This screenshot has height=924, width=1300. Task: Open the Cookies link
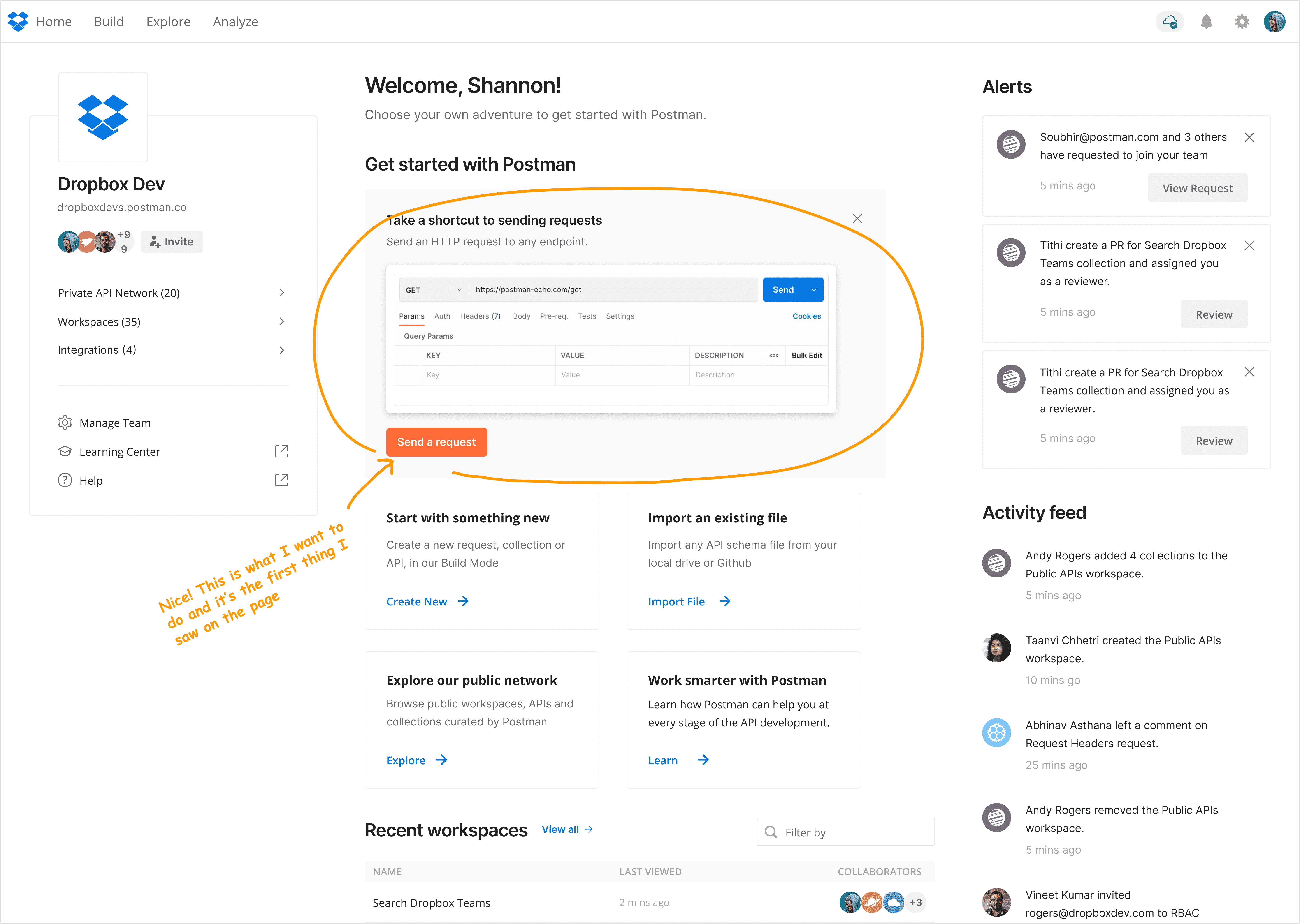[x=807, y=316]
